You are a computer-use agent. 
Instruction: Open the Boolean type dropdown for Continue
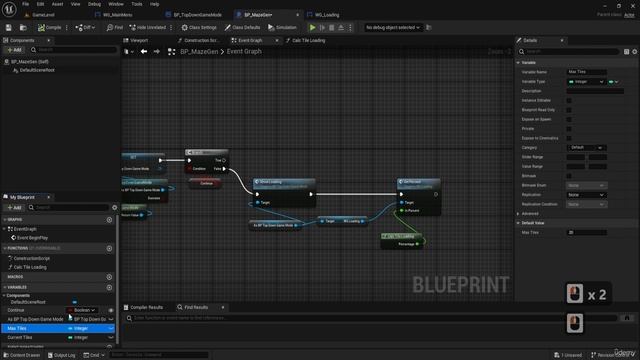point(82,310)
